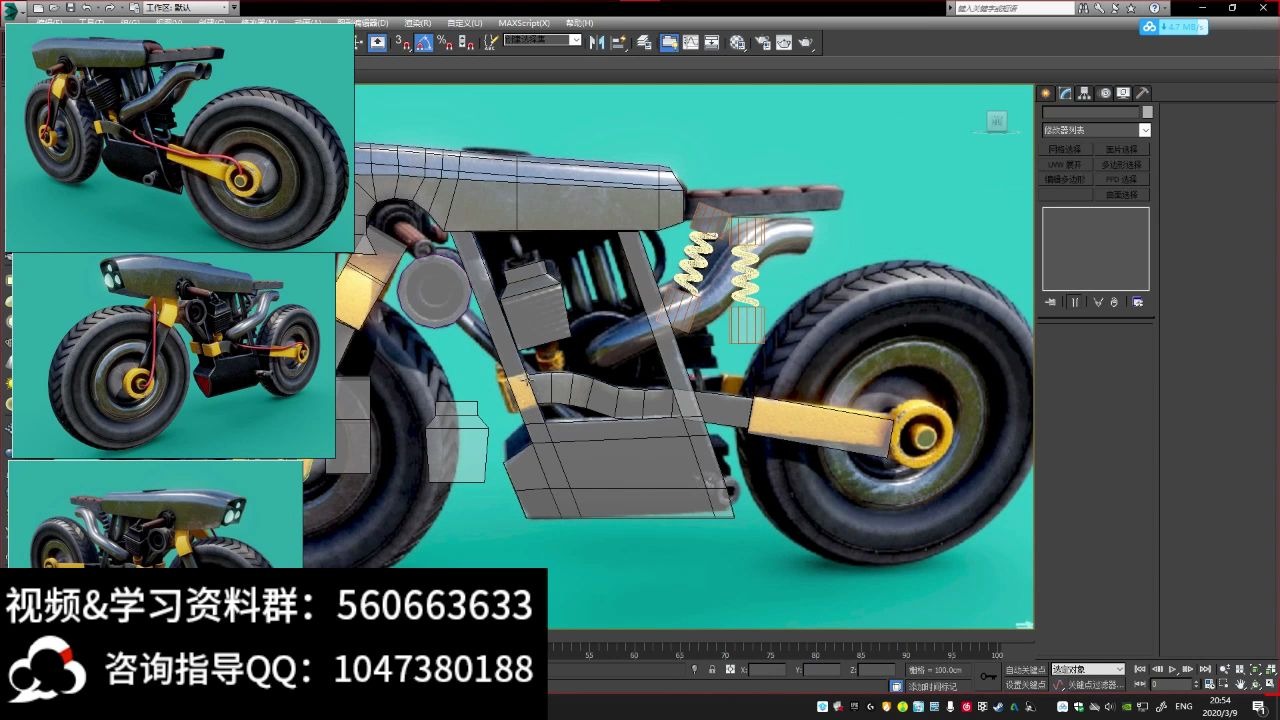Open the Layer Manager toolbar icon

tap(642, 42)
